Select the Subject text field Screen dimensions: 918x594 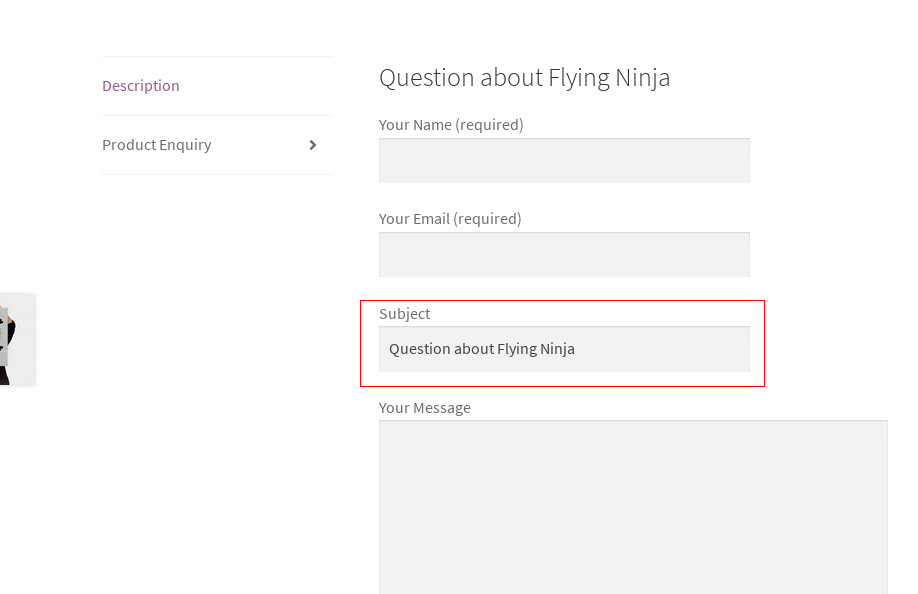coord(564,349)
